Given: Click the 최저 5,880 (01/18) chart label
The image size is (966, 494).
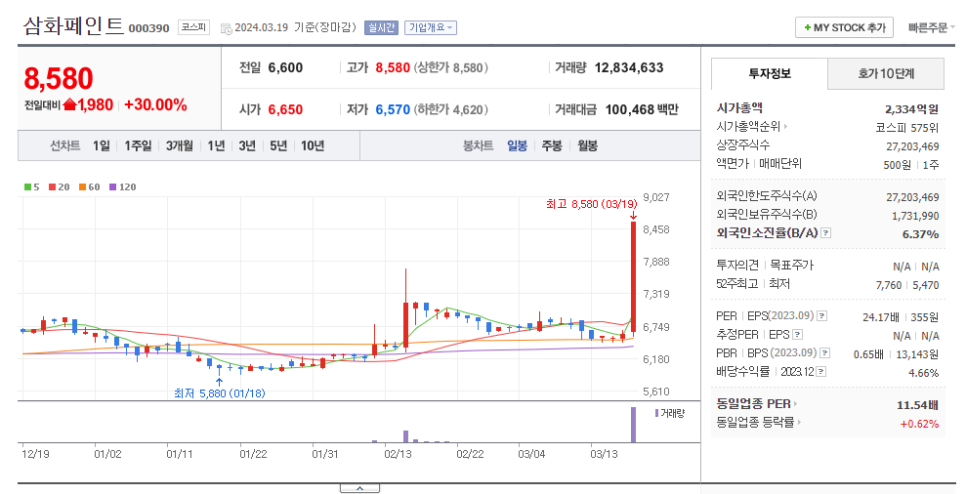Looking at the screenshot, I should (219, 393).
